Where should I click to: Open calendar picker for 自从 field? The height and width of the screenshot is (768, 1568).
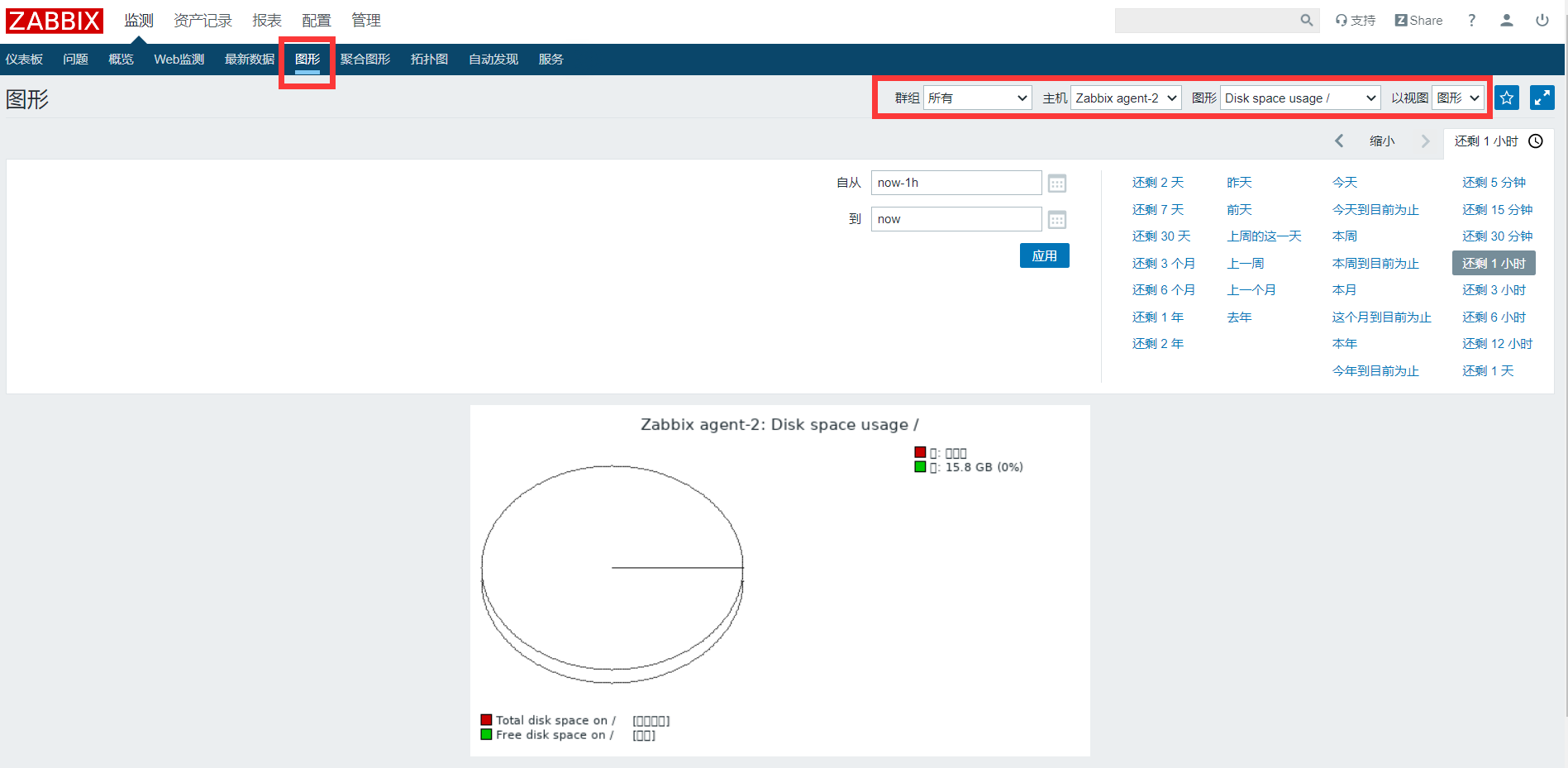point(1057,184)
